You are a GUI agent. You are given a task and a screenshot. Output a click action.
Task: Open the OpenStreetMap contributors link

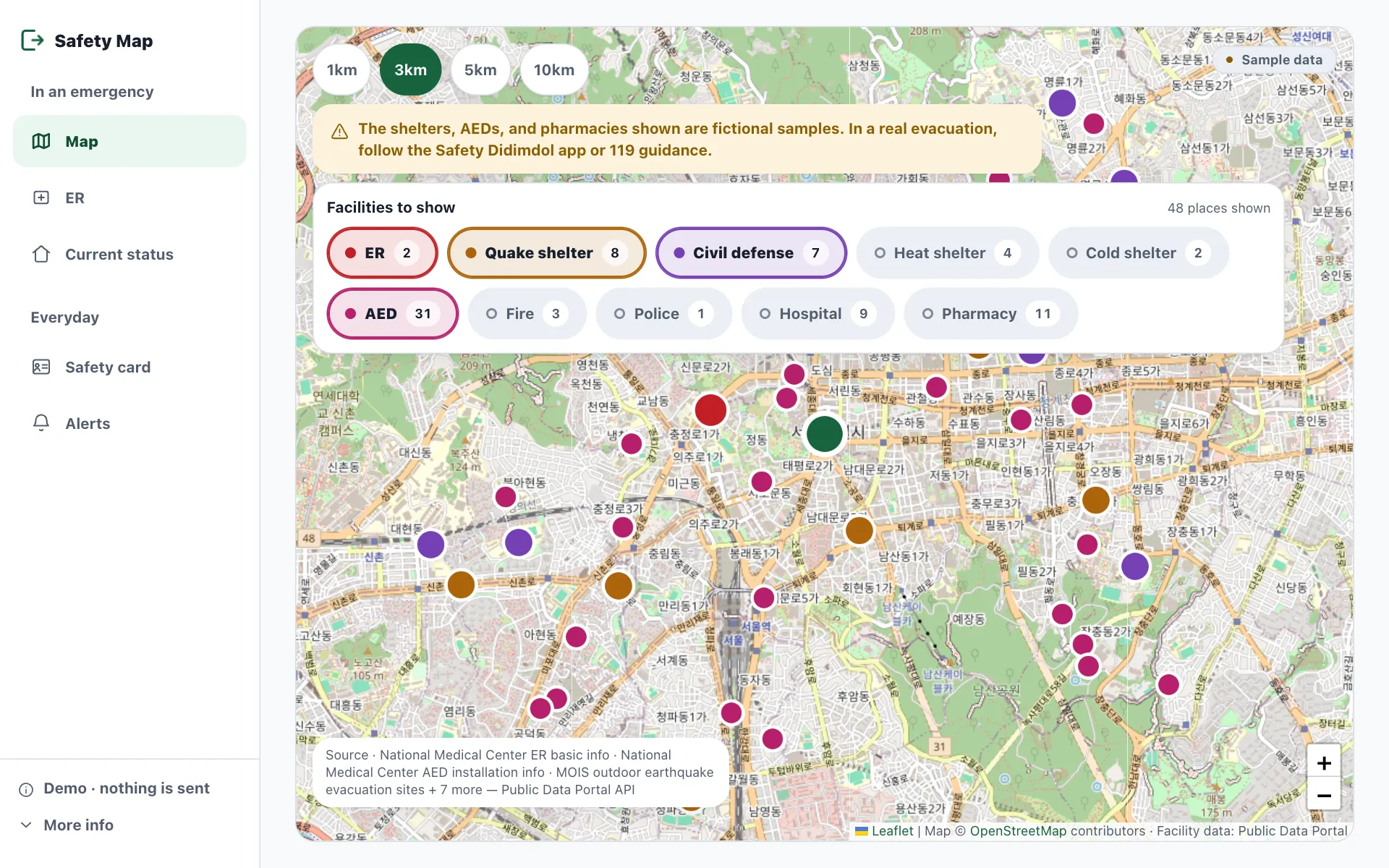[x=1018, y=831]
